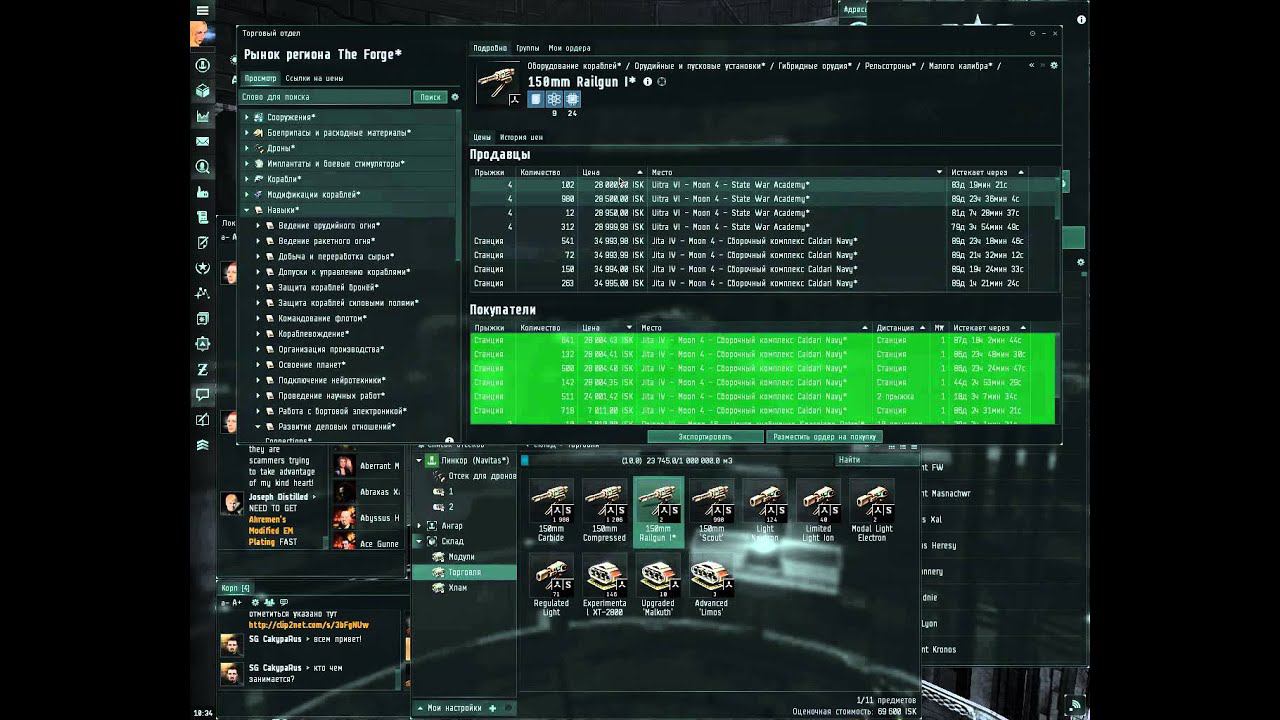This screenshot has height=720, width=1280.
Task: Click Разместить ордер на покупку button
Action: coord(824,437)
